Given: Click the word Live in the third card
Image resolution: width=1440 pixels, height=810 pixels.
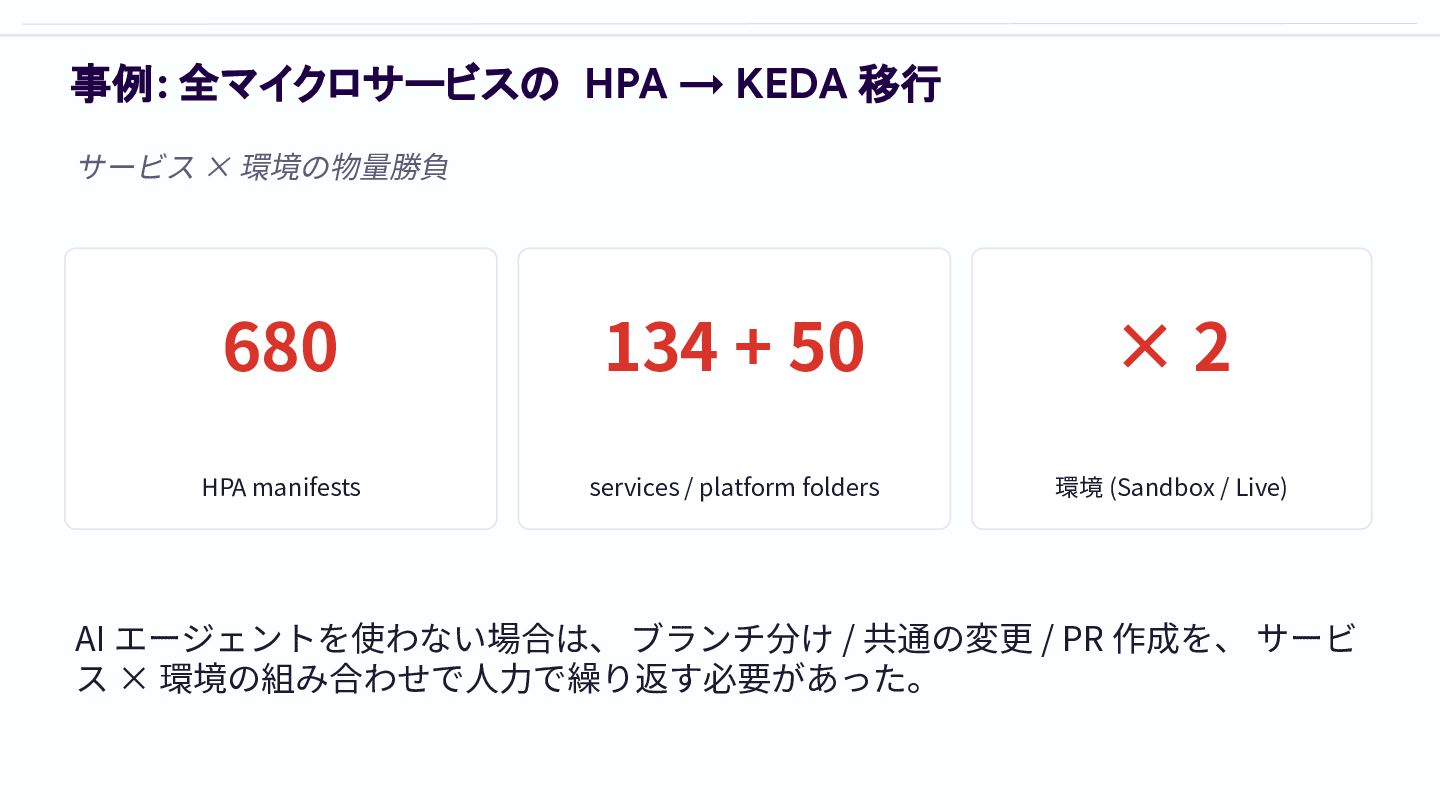Looking at the screenshot, I should [x=1257, y=487].
